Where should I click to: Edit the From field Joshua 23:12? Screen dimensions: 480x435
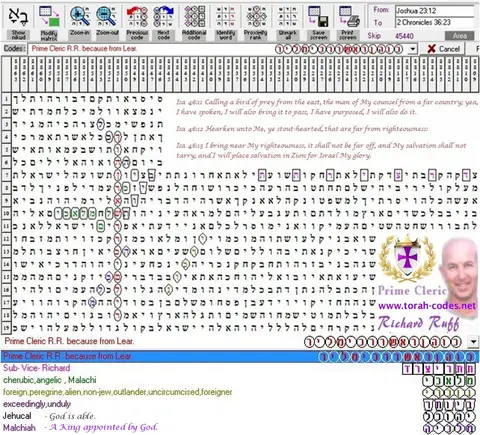point(434,11)
